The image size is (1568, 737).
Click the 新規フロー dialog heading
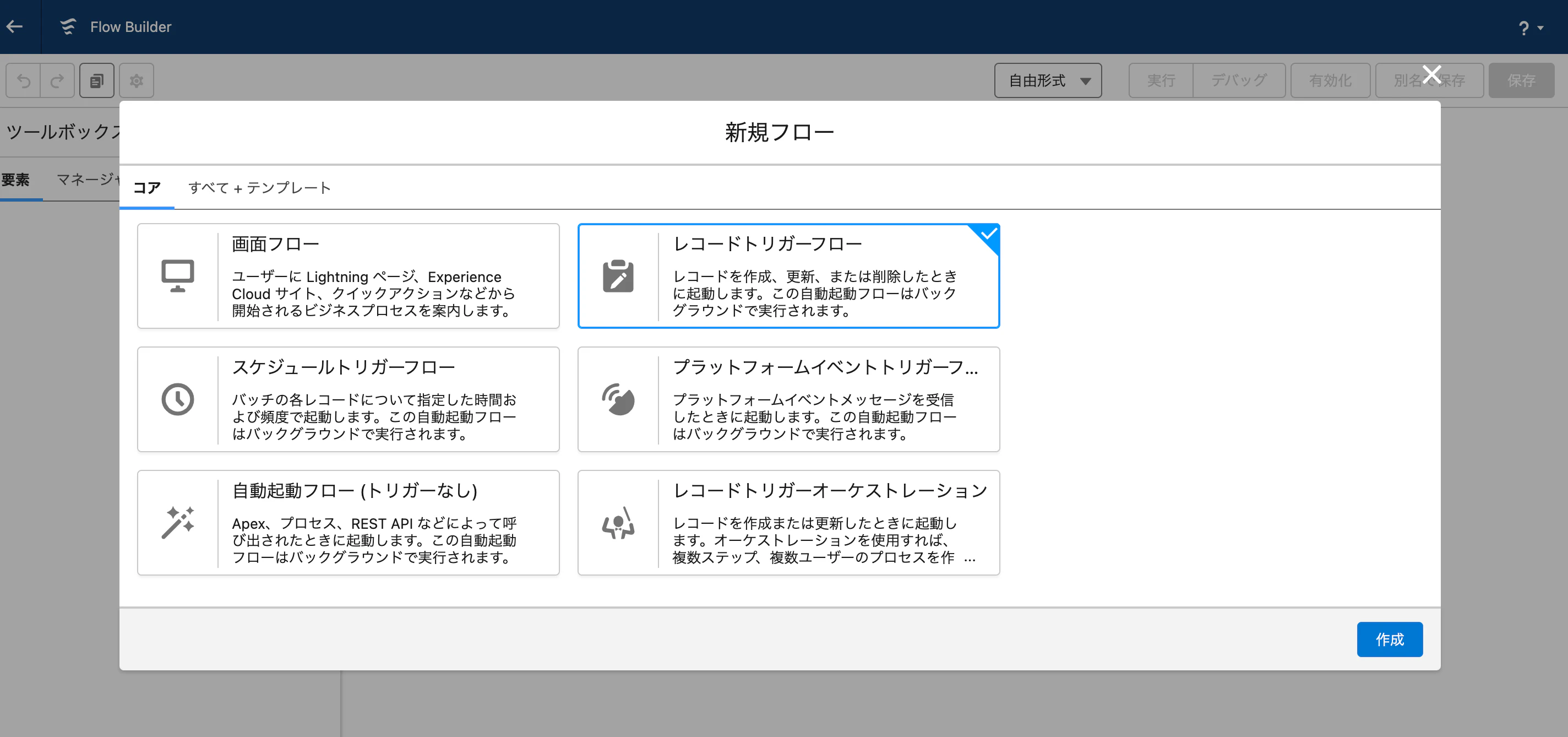point(780,132)
